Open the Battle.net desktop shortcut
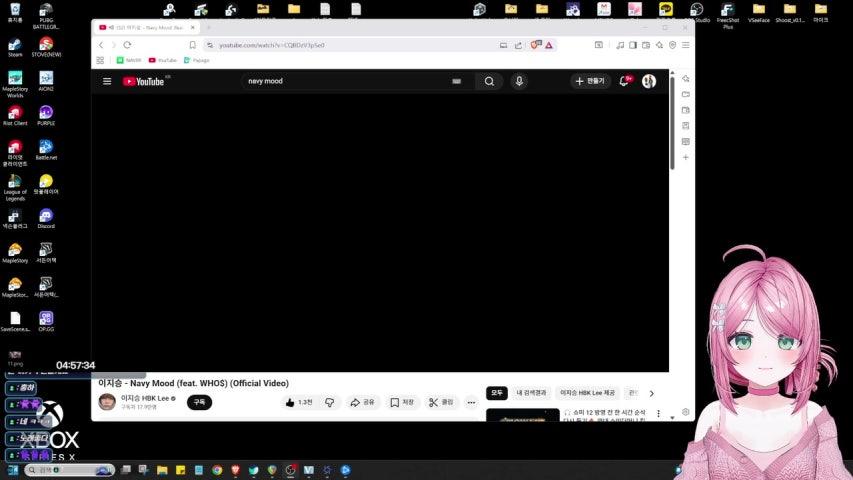 click(46, 150)
